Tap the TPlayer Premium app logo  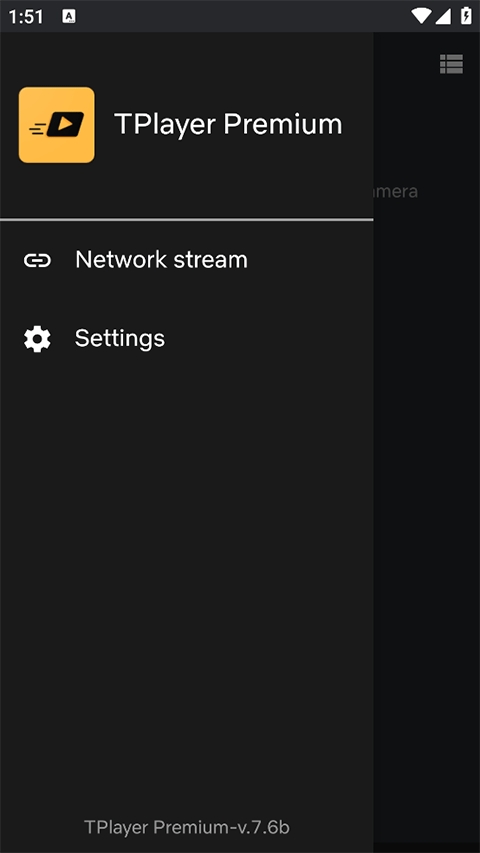pyautogui.click(x=57, y=125)
